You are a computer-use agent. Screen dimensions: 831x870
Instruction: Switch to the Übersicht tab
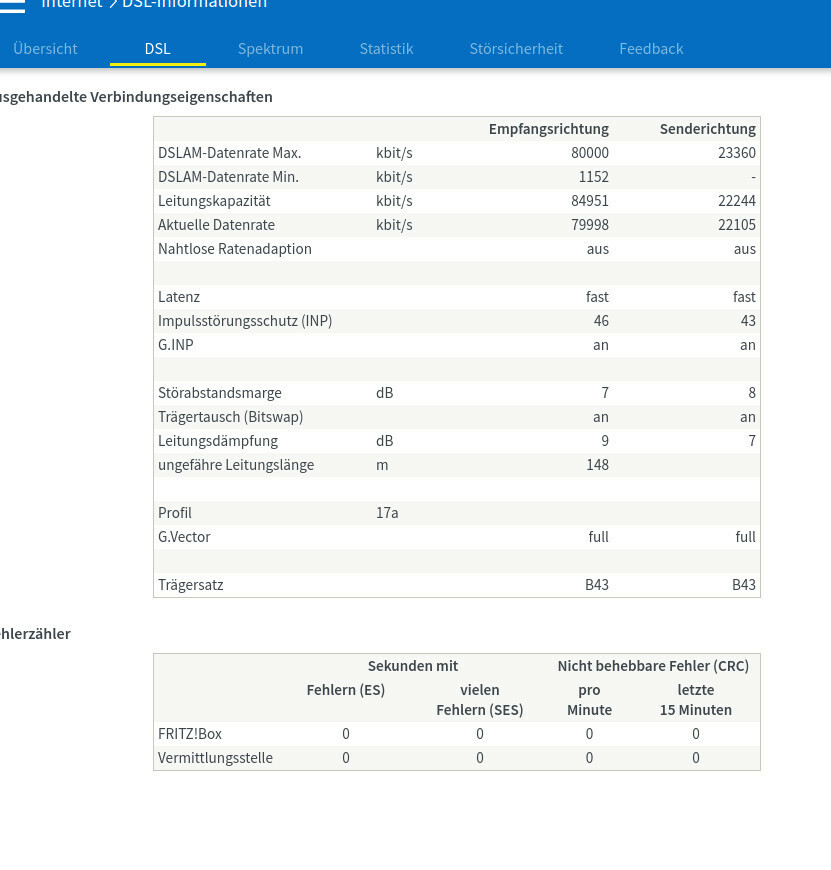[45, 49]
